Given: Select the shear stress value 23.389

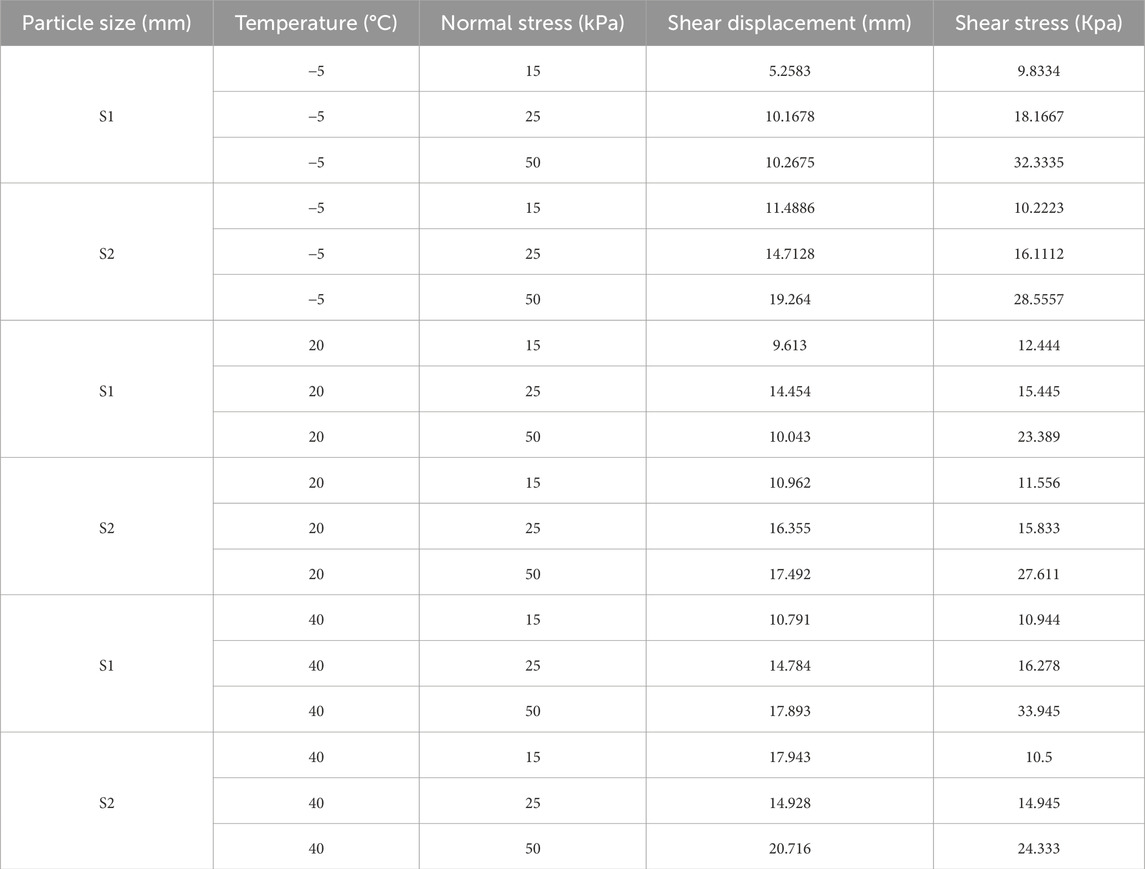Looking at the screenshot, I should (1038, 437).
